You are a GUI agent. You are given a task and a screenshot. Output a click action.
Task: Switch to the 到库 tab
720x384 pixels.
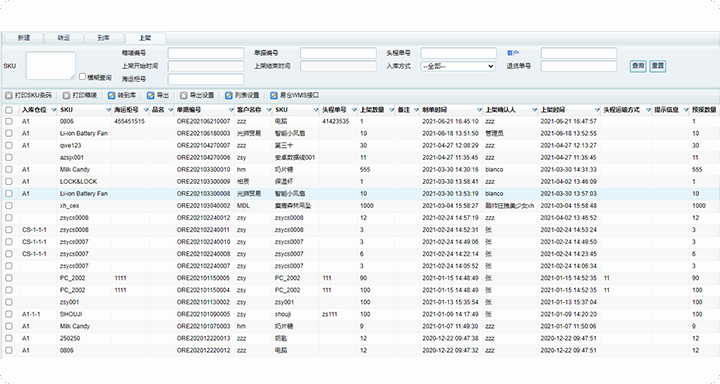[x=104, y=38]
